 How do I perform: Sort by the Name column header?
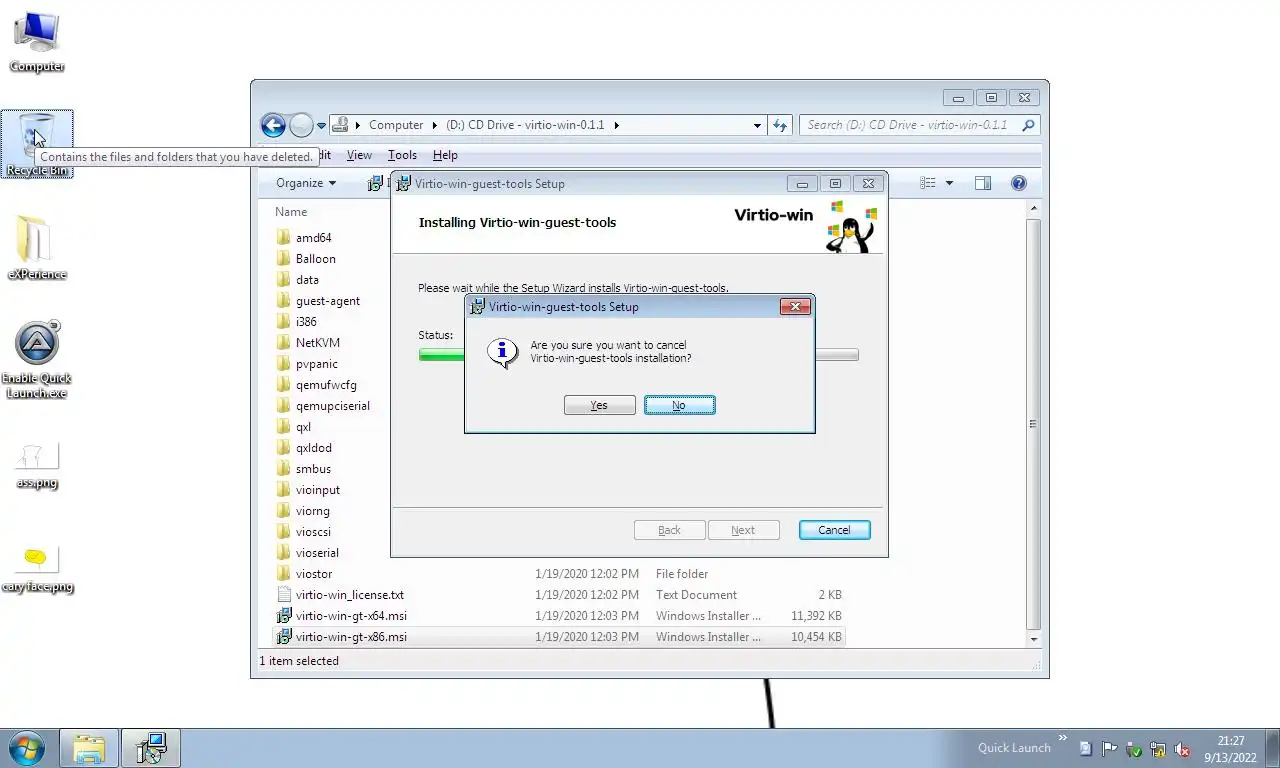tap(291, 212)
